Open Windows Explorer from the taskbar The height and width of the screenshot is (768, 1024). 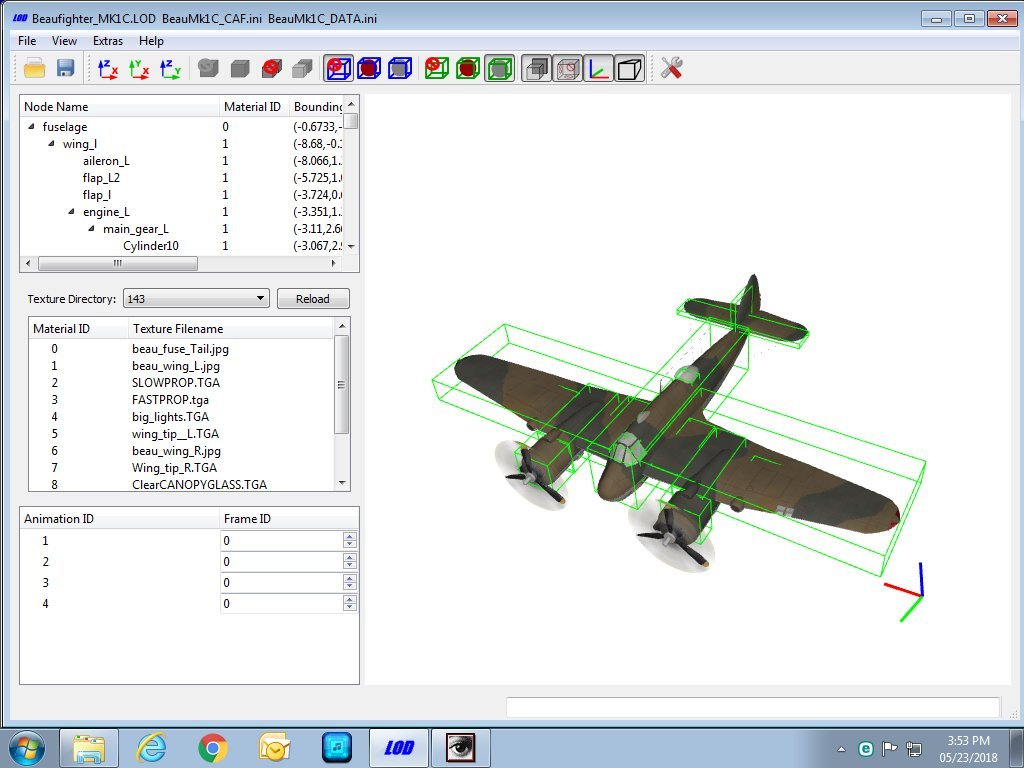point(89,748)
